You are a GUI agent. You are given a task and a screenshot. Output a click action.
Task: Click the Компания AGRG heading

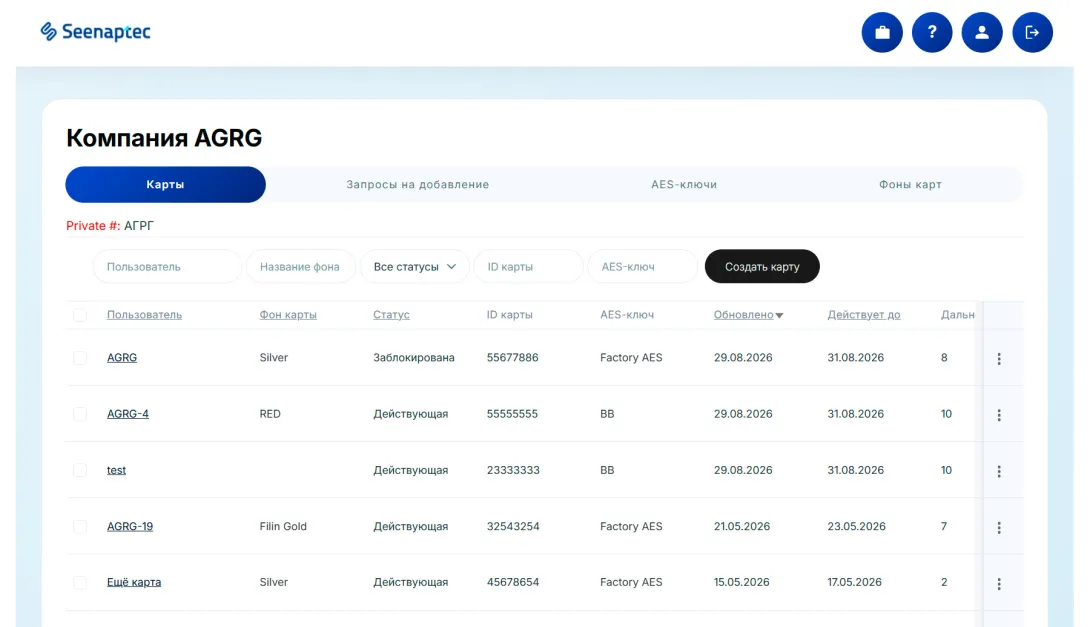pos(164,138)
